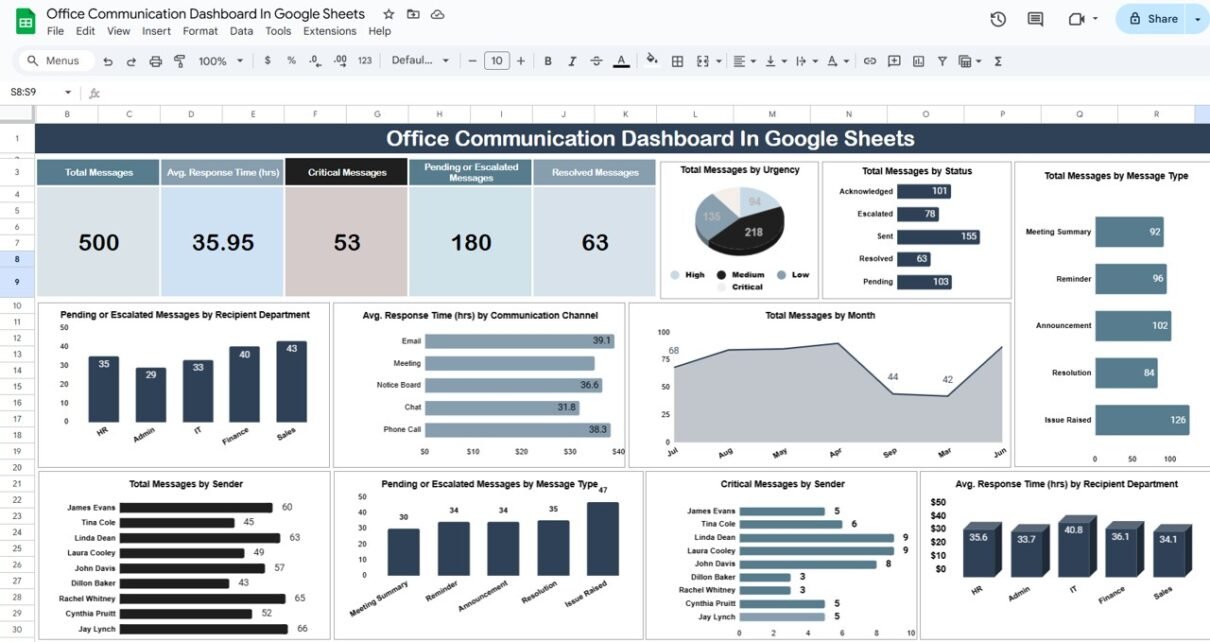Open the Borders tool

pyautogui.click(x=677, y=61)
